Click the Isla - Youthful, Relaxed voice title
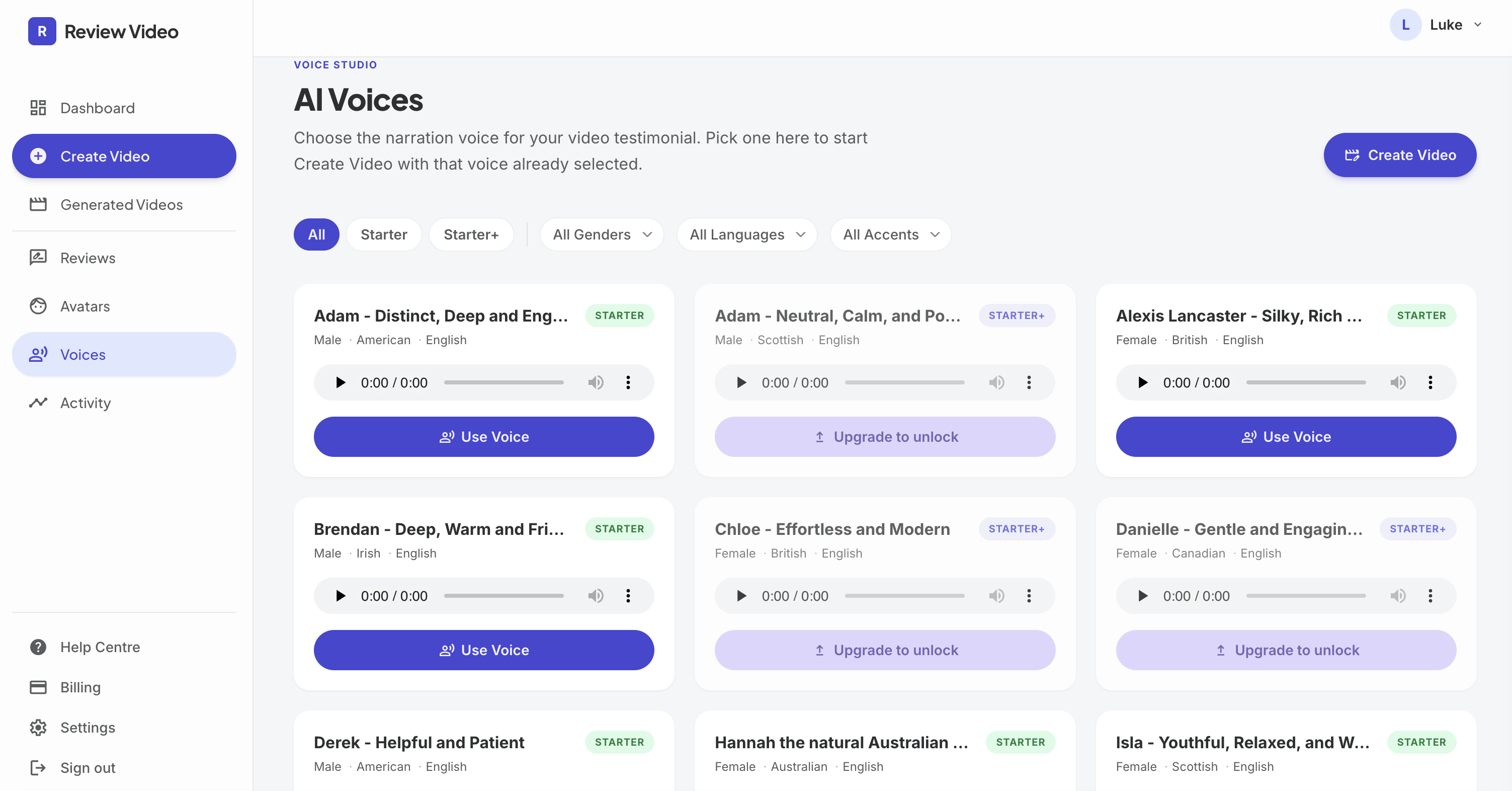This screenshot has width=1512, height=791. (x=1242, y=742)
